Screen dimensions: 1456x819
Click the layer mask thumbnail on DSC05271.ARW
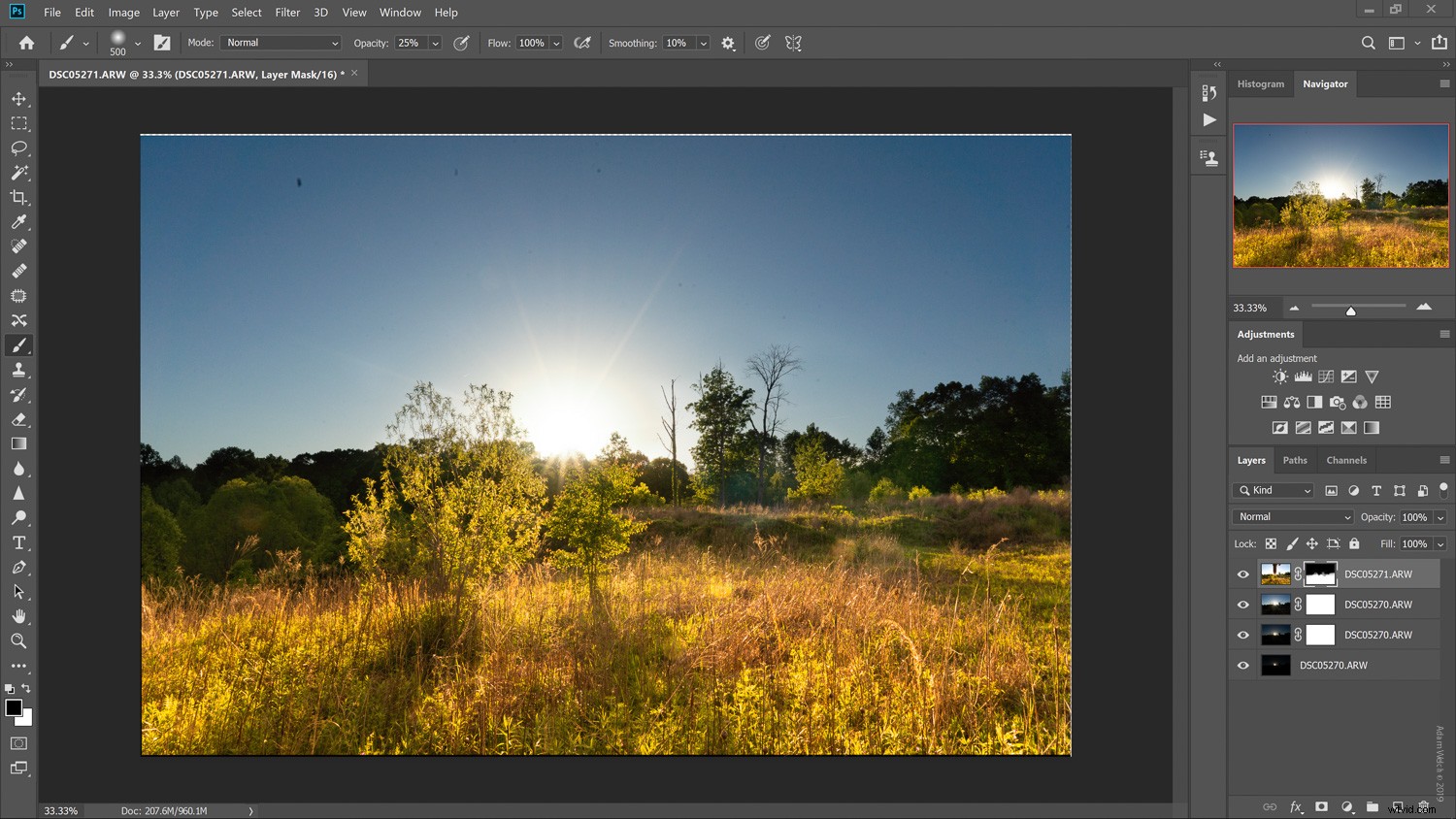click(x=1320, y=573)
